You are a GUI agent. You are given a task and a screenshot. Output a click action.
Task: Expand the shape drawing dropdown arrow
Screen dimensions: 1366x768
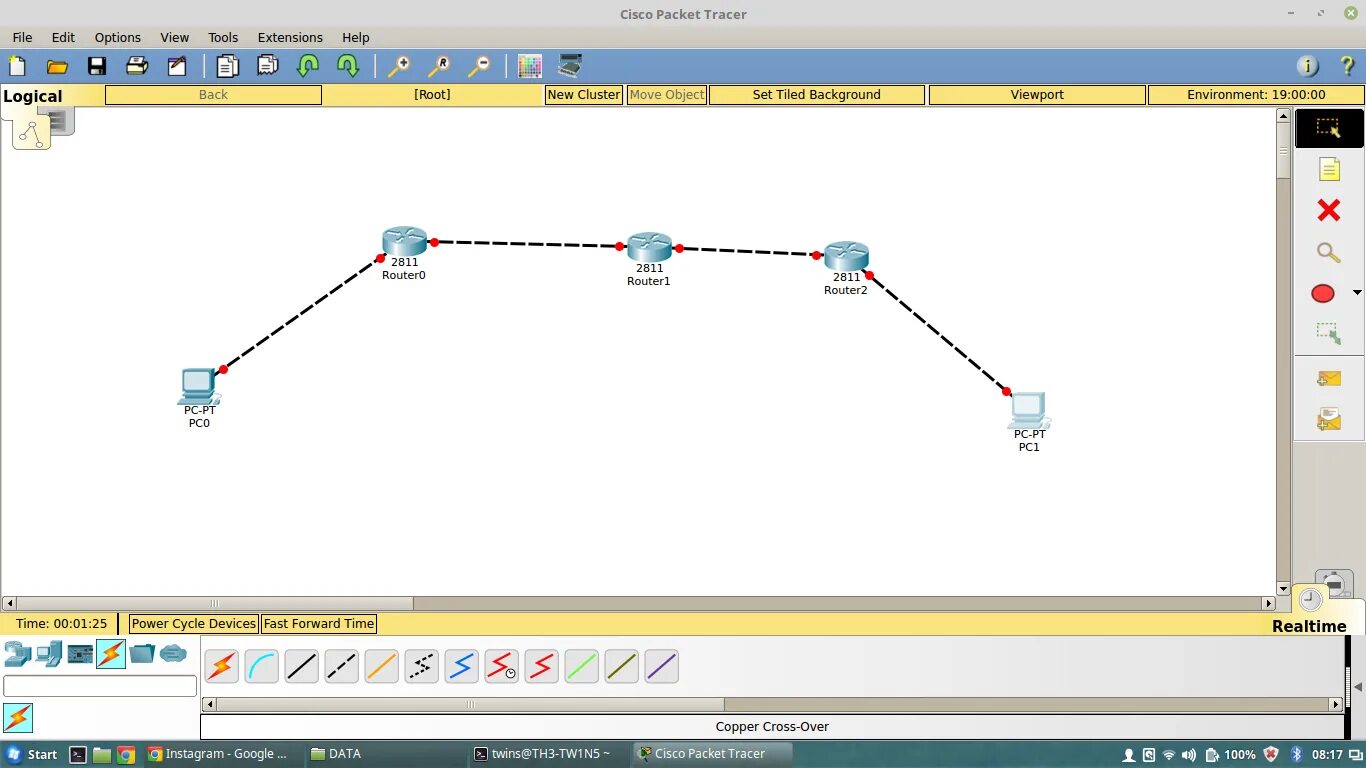click(x=1357, y=293)
